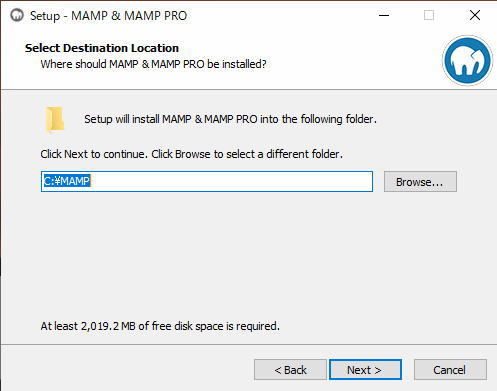Cancel the MAMP installation
Screen dimensions: 497x391
tap(450, 370)
